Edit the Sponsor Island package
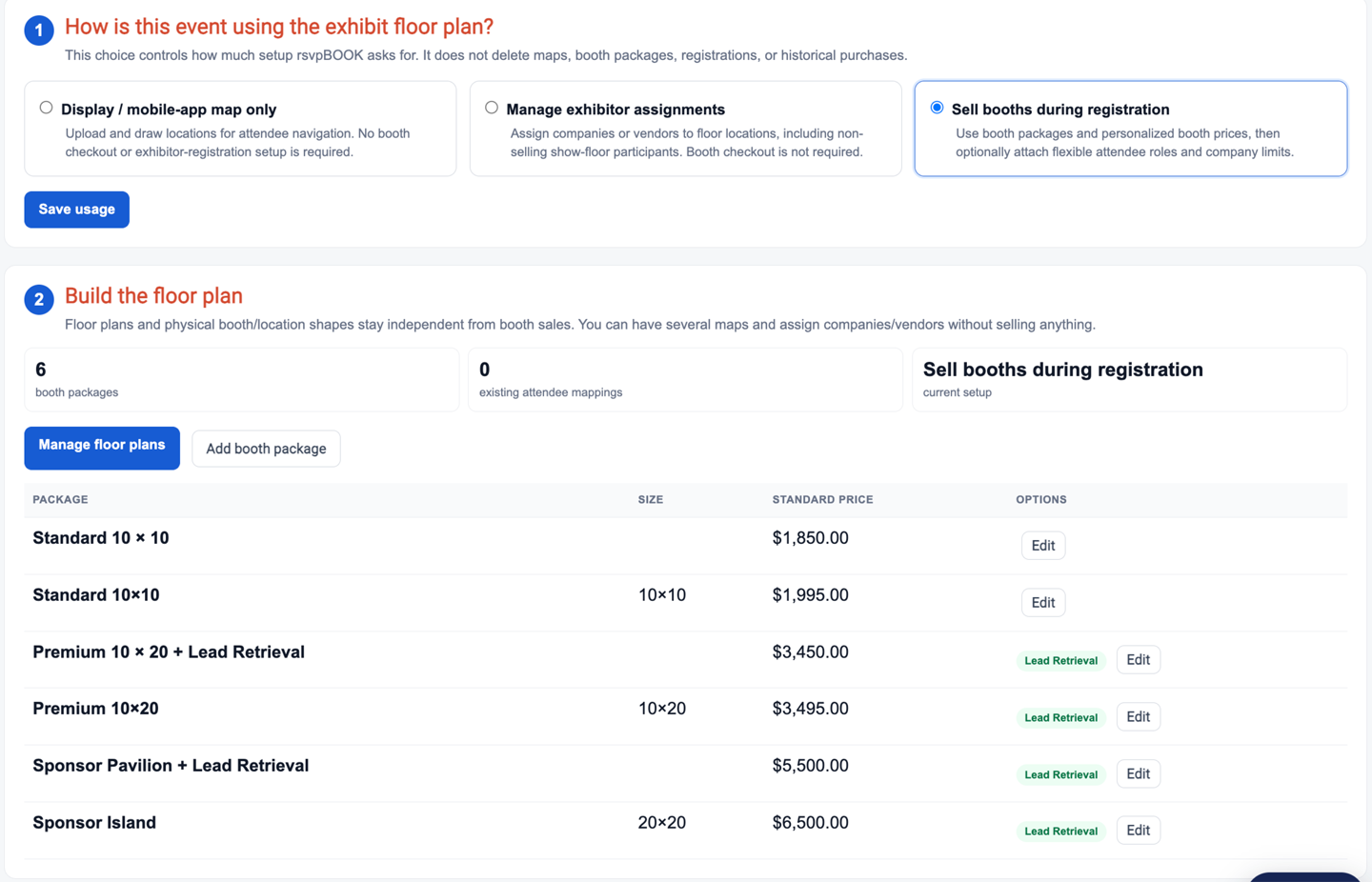Screen dimensions: 1372x882 (x=1139, y=831)
